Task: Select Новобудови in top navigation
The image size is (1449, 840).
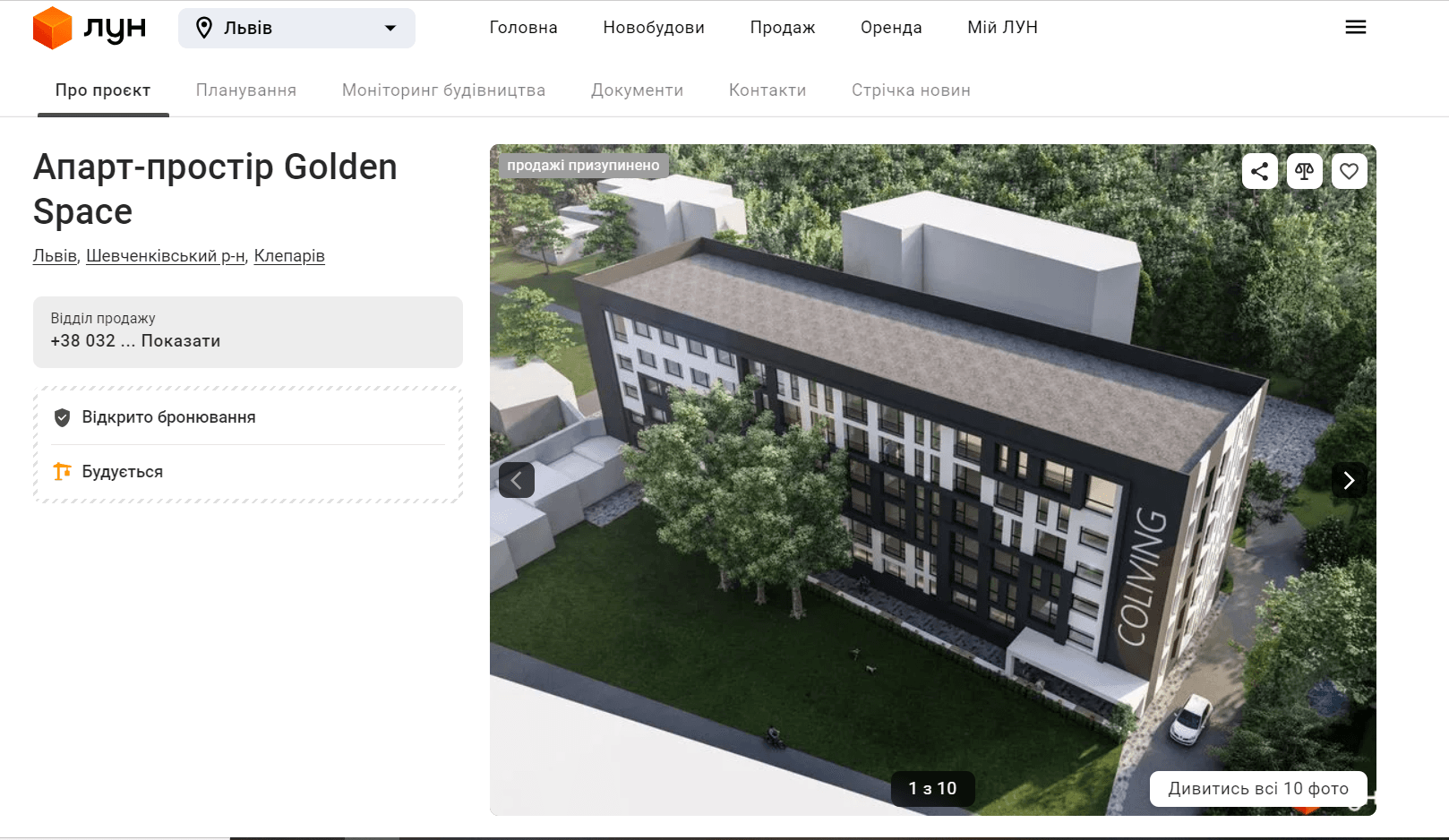Action: [654, 28]
